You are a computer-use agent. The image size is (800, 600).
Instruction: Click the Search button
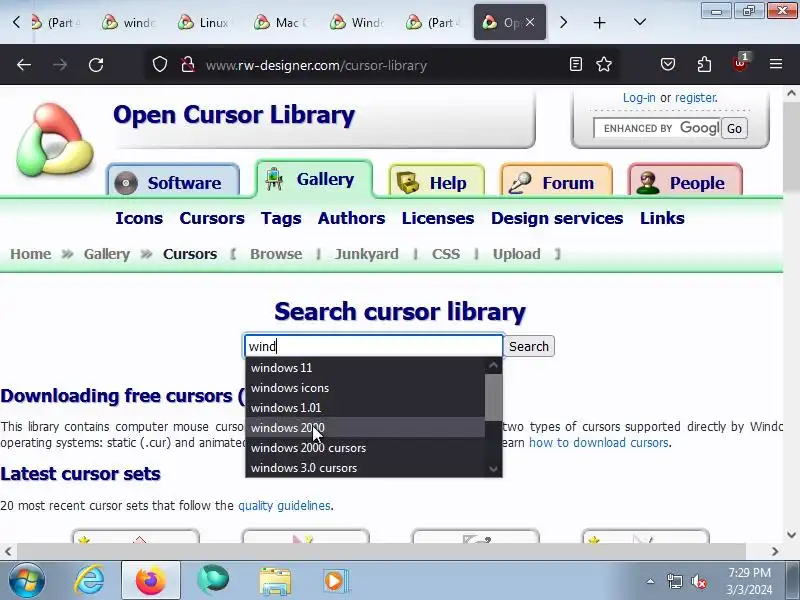[529, 346]
